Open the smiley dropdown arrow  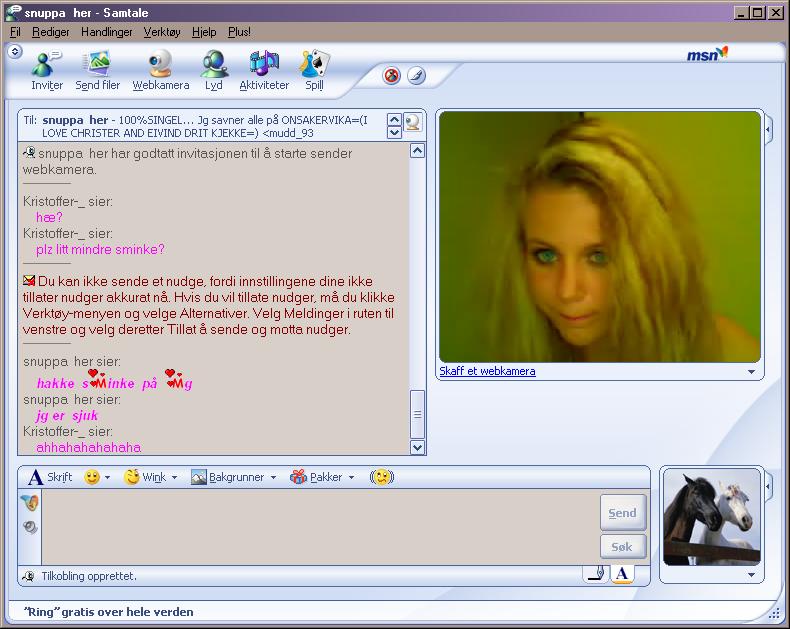pos(107,477)
